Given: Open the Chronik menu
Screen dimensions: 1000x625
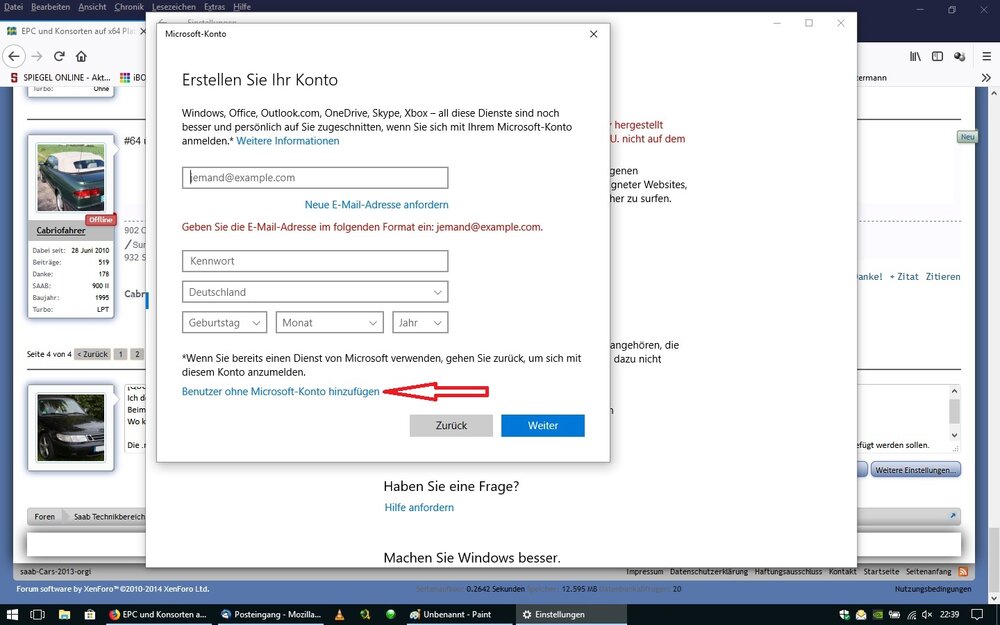Looking at the screenshot, I should tap(129, 6).
